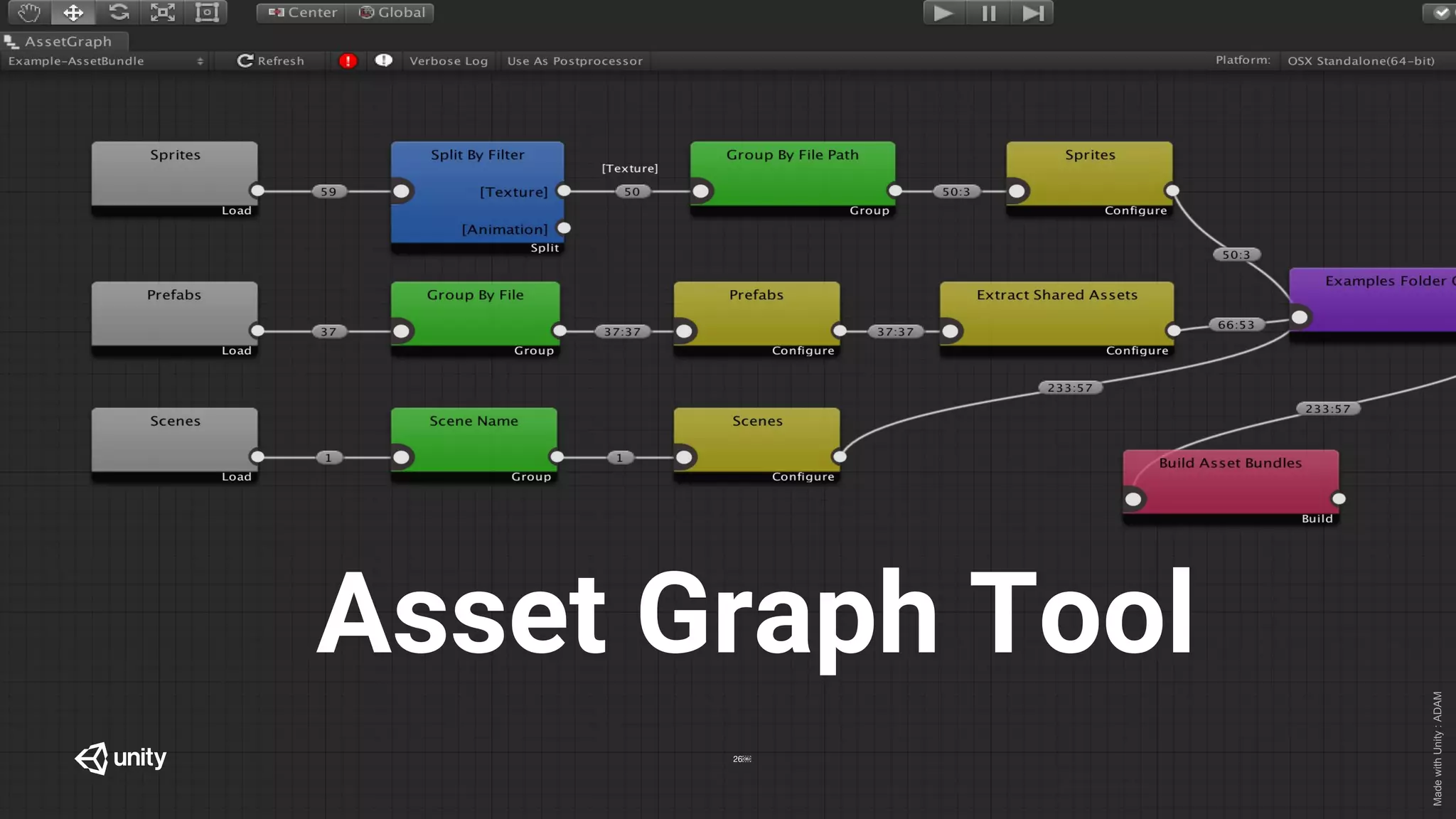Click the 233:57 label near Build node

click(x=1328, y=409)
